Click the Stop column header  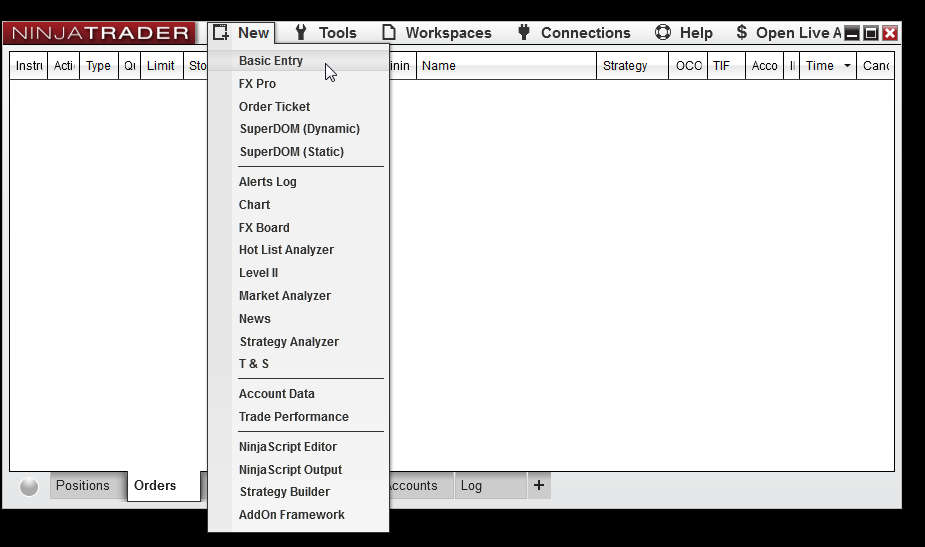(x=195, y=65)
